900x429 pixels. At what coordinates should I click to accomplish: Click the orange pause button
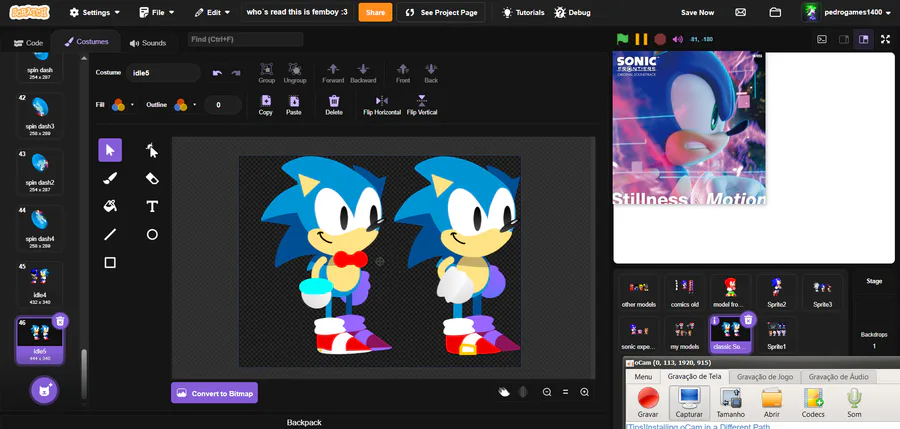pos(641,39)
